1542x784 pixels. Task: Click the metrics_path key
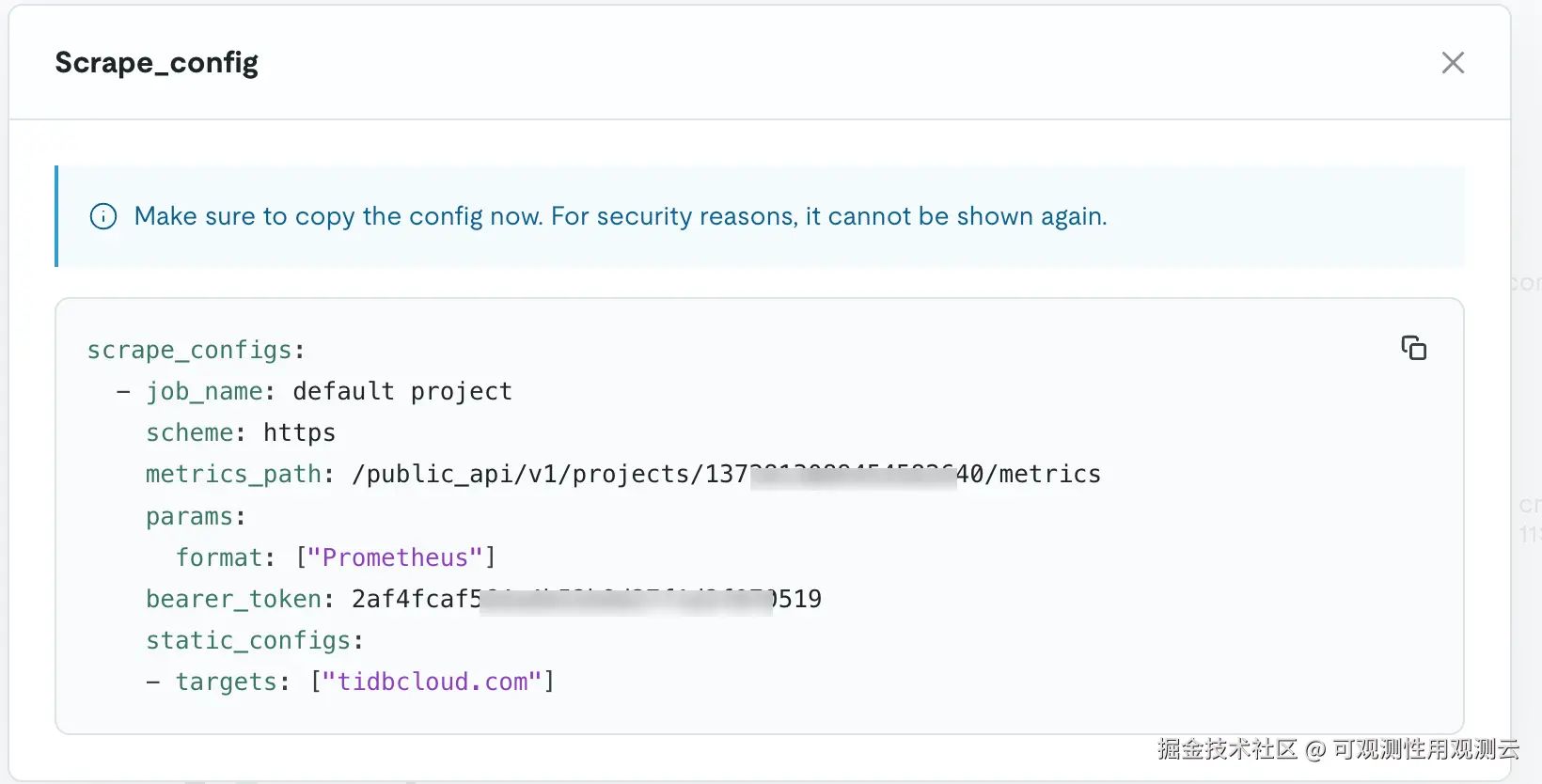233,474
